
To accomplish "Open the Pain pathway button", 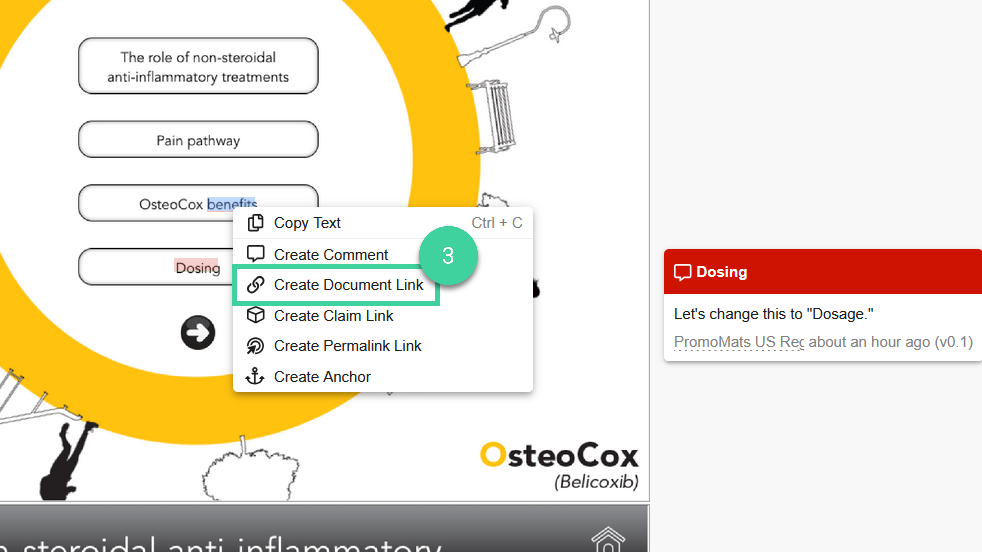I will pos(198,139).
